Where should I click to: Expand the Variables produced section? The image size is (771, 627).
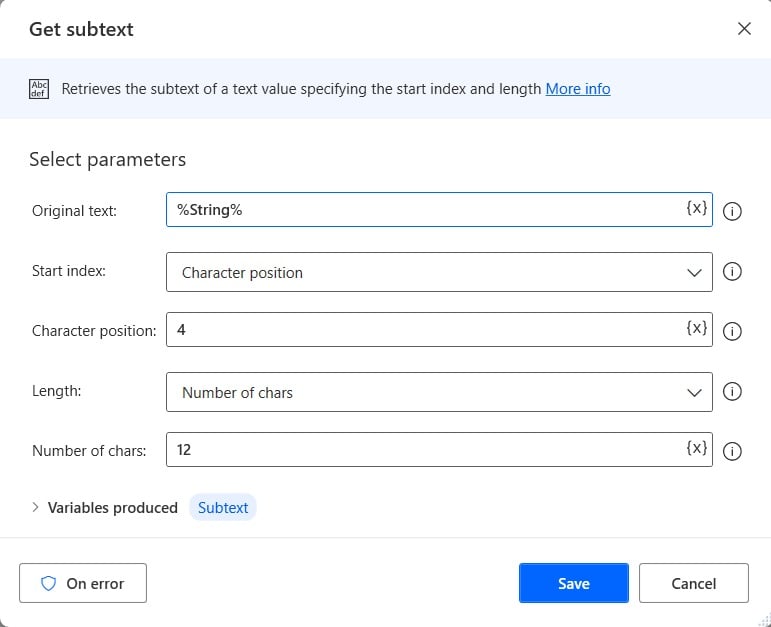(35, 507)
